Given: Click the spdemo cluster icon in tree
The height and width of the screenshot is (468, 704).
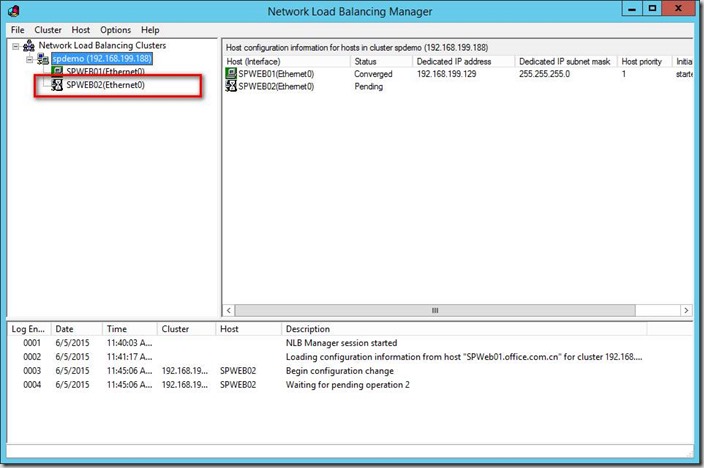Looking at the screenshot, I should point(43,59).
